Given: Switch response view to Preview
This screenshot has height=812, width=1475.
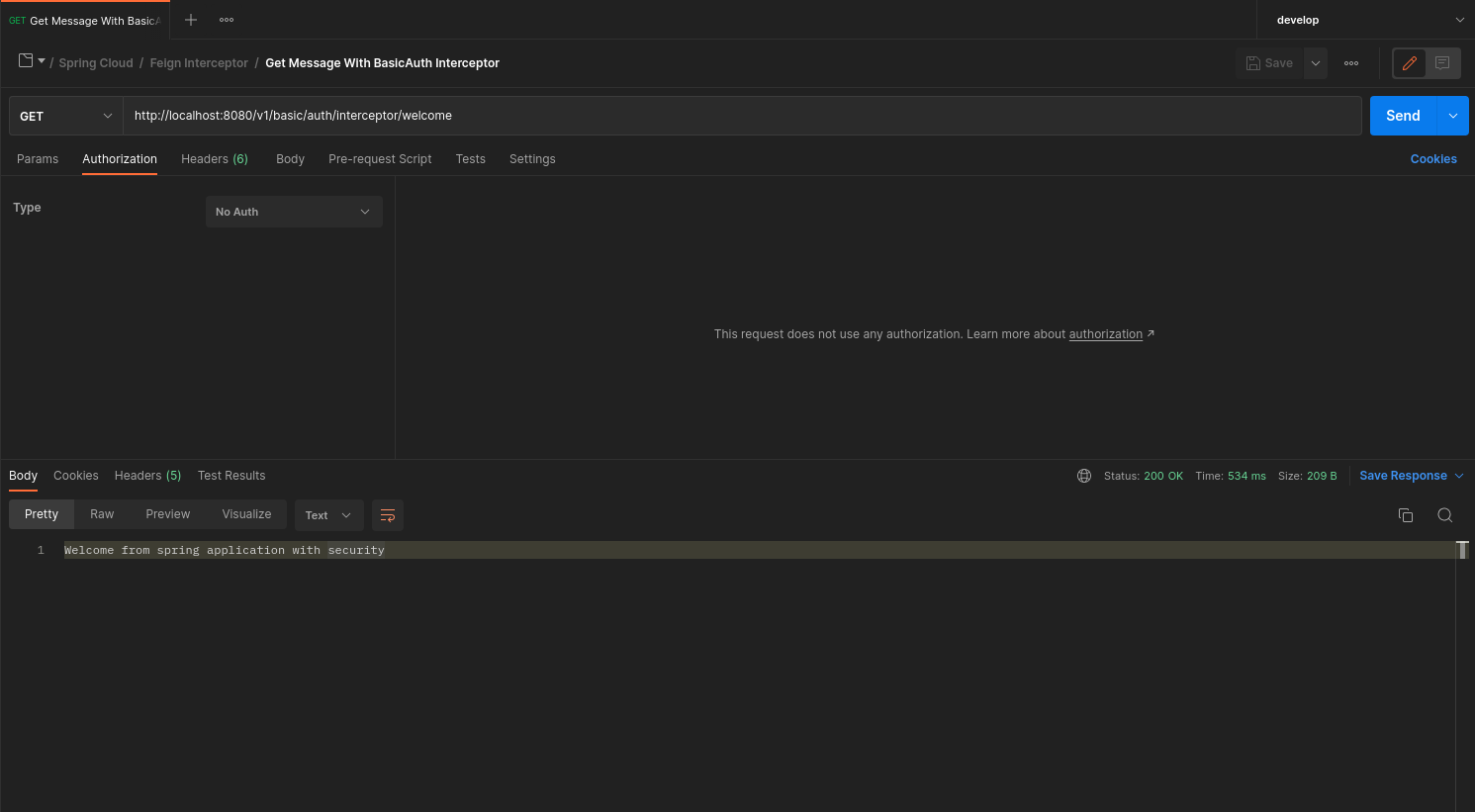Looking at the screenshot, I should 167,514.
